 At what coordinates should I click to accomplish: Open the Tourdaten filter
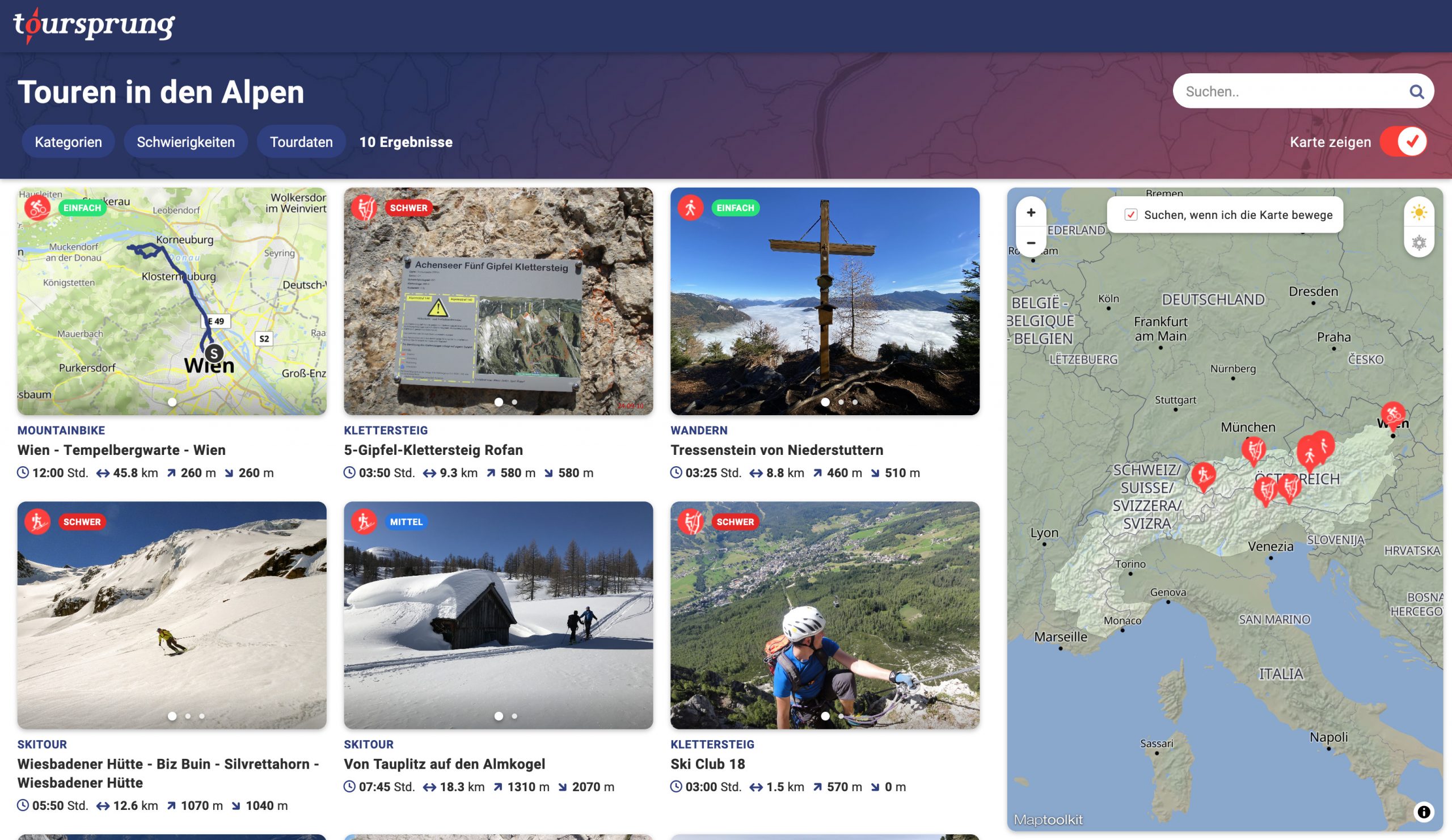301,142
